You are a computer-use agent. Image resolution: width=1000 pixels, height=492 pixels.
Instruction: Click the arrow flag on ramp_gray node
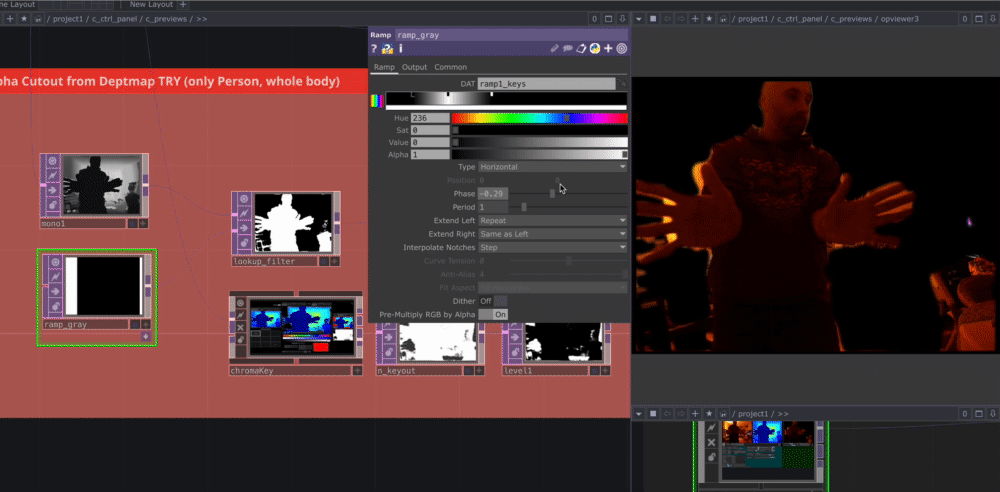point(55,292)
